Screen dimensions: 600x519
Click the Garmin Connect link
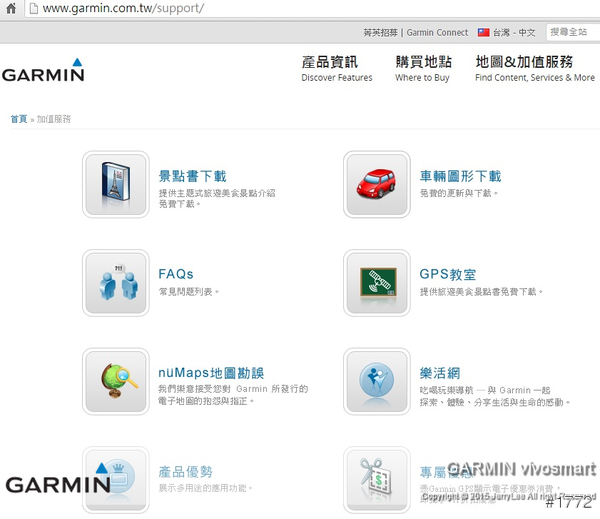click(437, 32)
